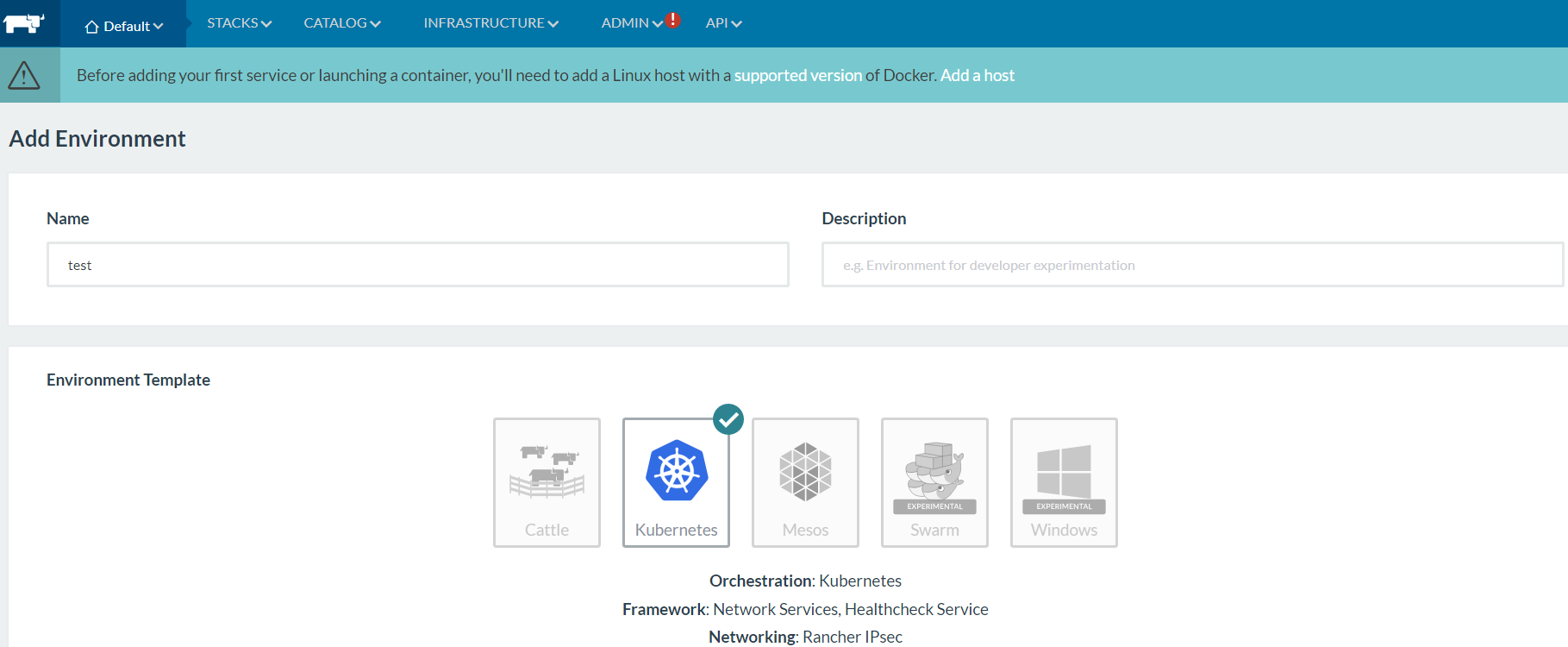Click the 'Networking: Rancher IPsec' text
Image resolution: width=1568 pixels, height=647 pixels.
pos(805,637)
